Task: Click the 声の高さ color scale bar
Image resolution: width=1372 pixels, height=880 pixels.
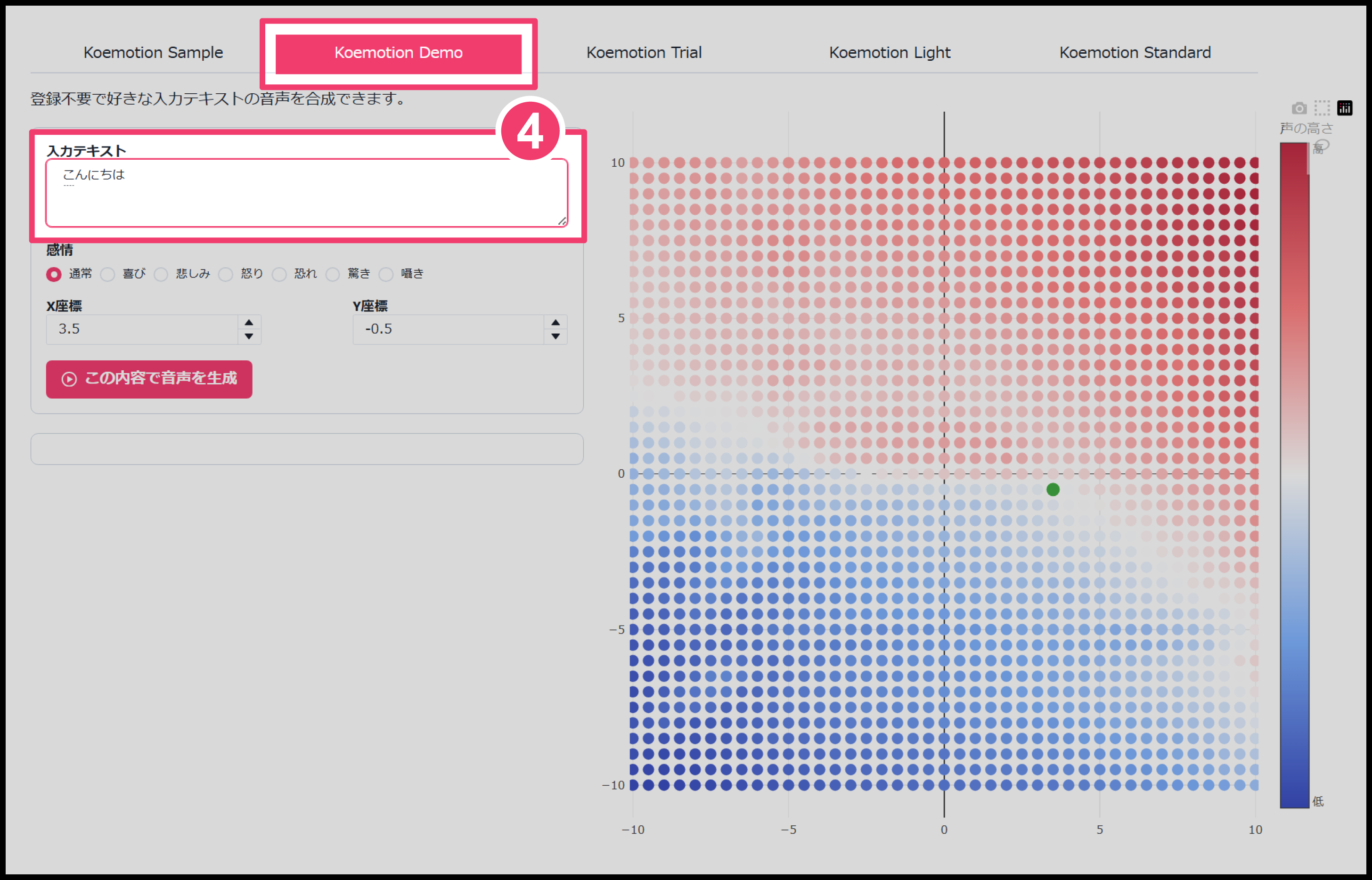Action: [1294, 475]
